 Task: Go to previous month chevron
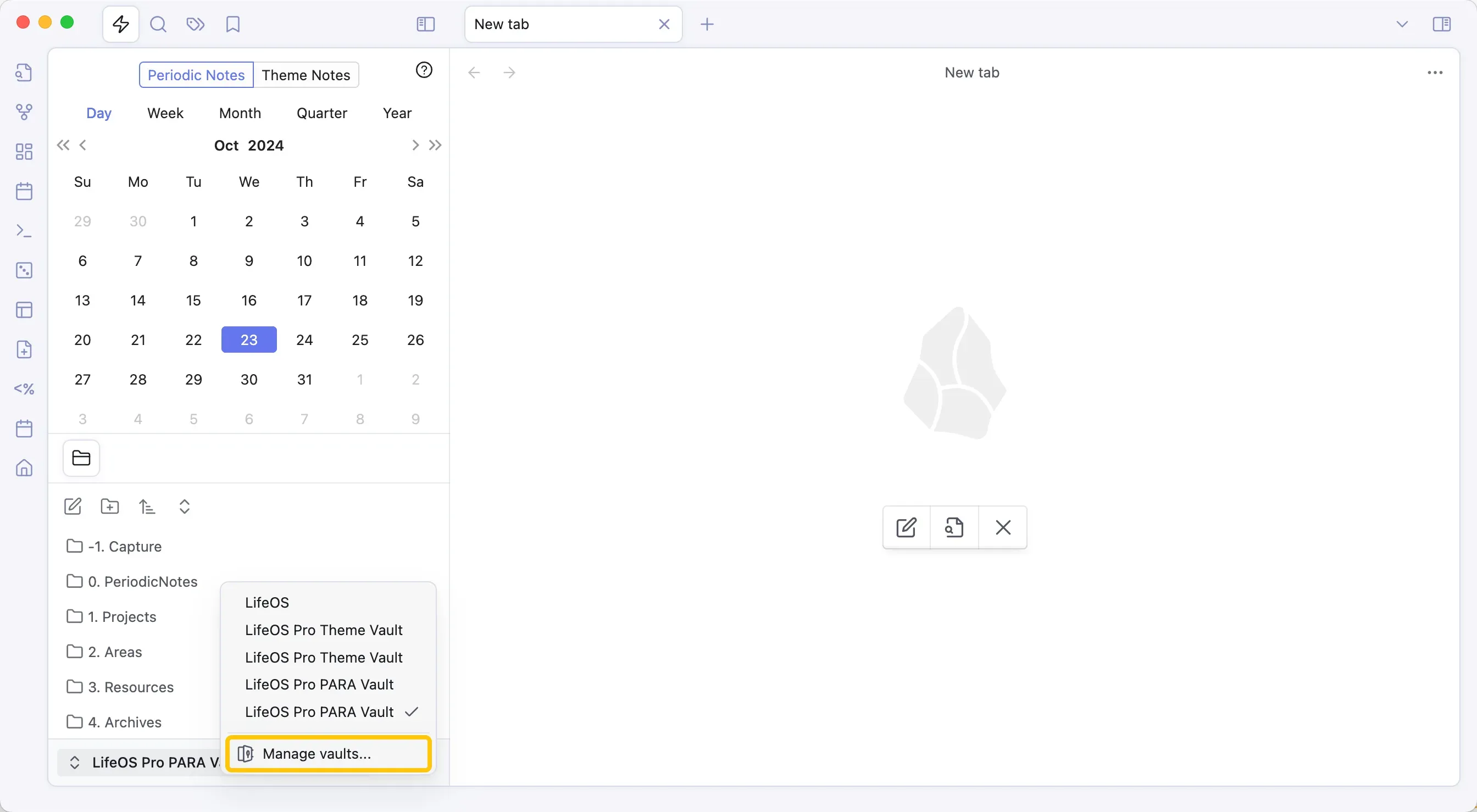pos(83,145)
